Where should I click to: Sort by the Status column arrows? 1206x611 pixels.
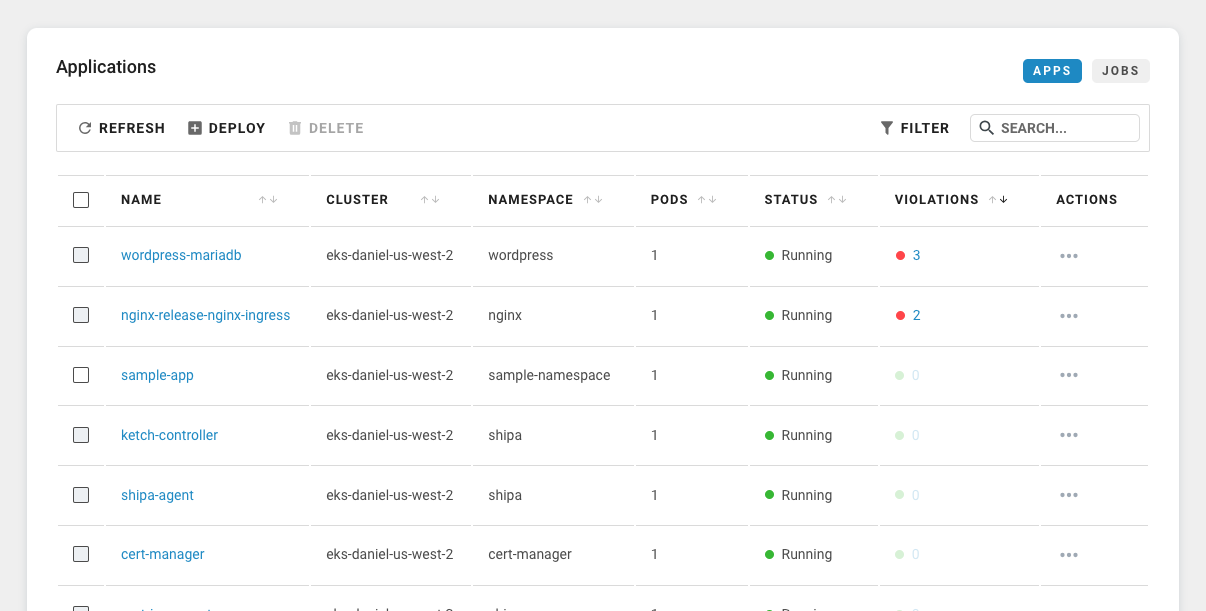837,200
